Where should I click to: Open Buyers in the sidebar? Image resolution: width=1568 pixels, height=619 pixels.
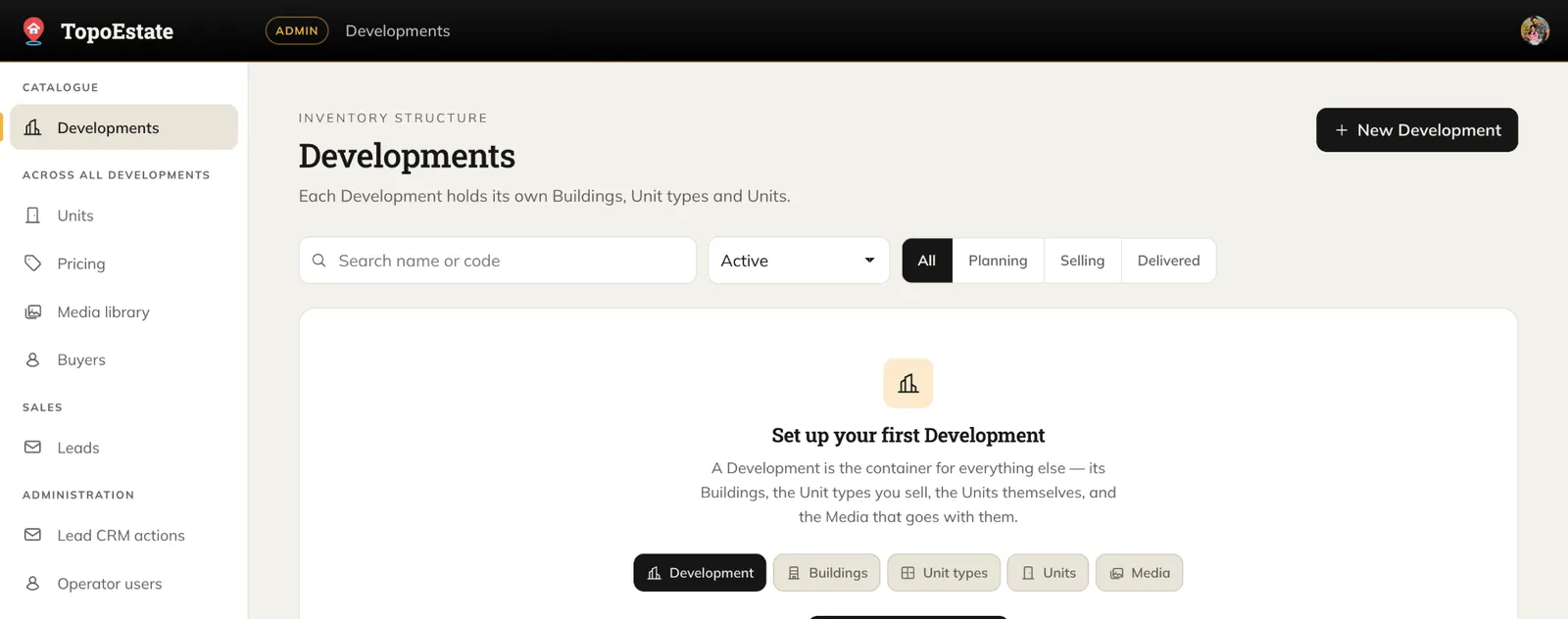point(123,359)
